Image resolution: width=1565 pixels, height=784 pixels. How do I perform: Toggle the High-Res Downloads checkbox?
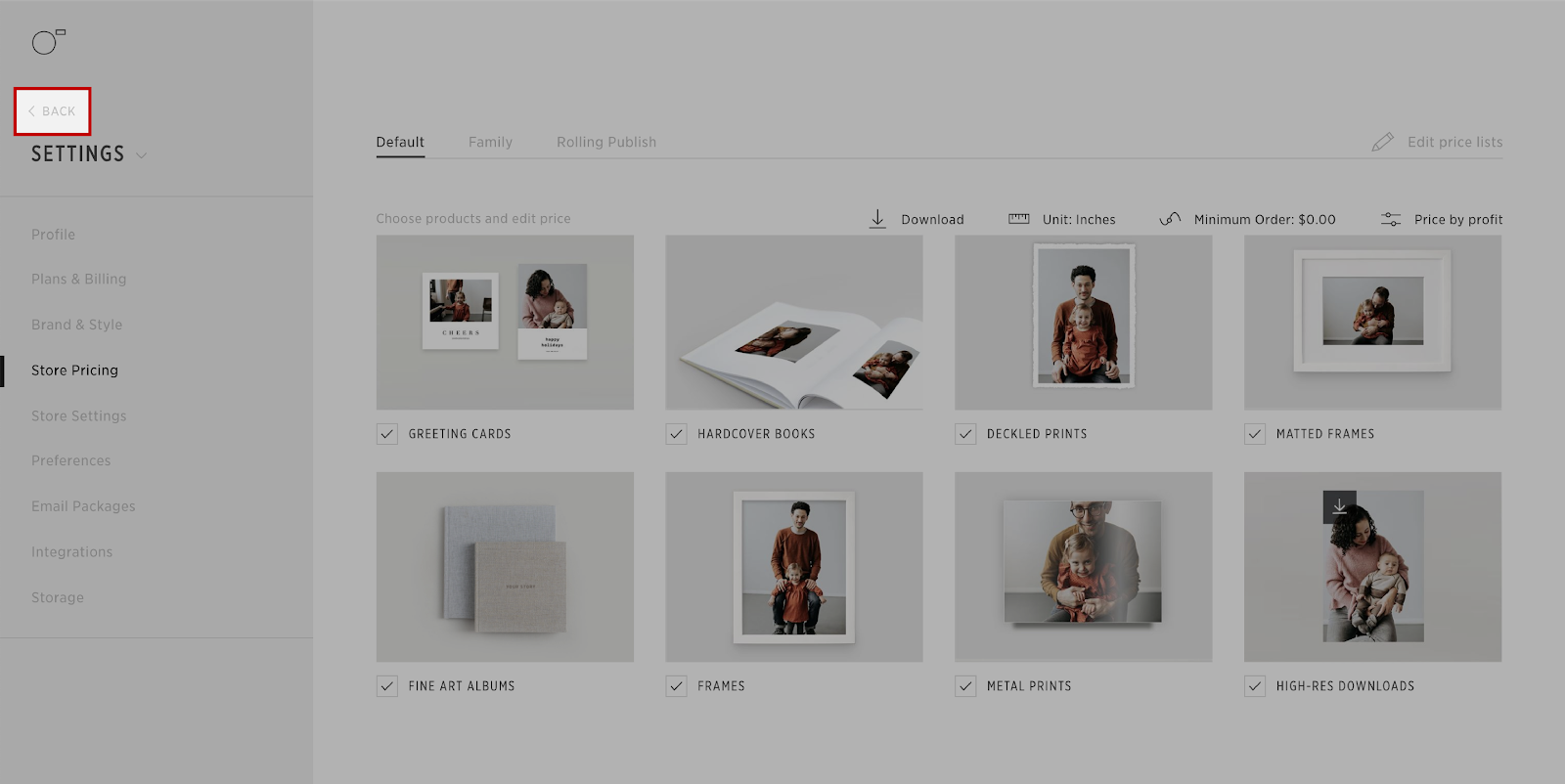click(1255, 686)
